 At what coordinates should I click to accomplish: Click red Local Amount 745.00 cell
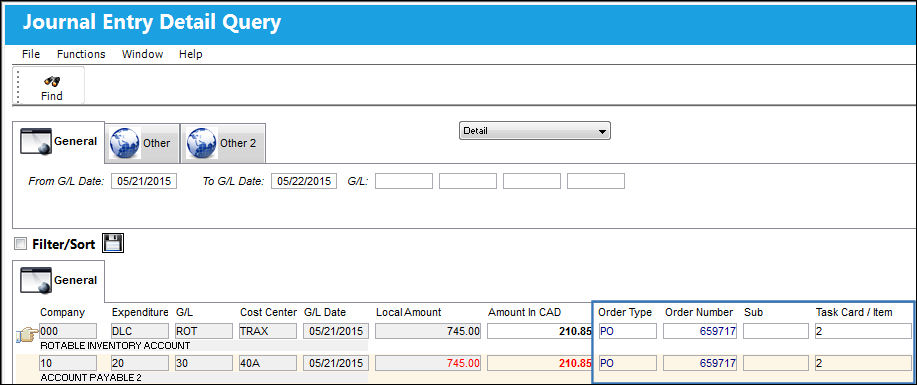click(x=428, y=363)
